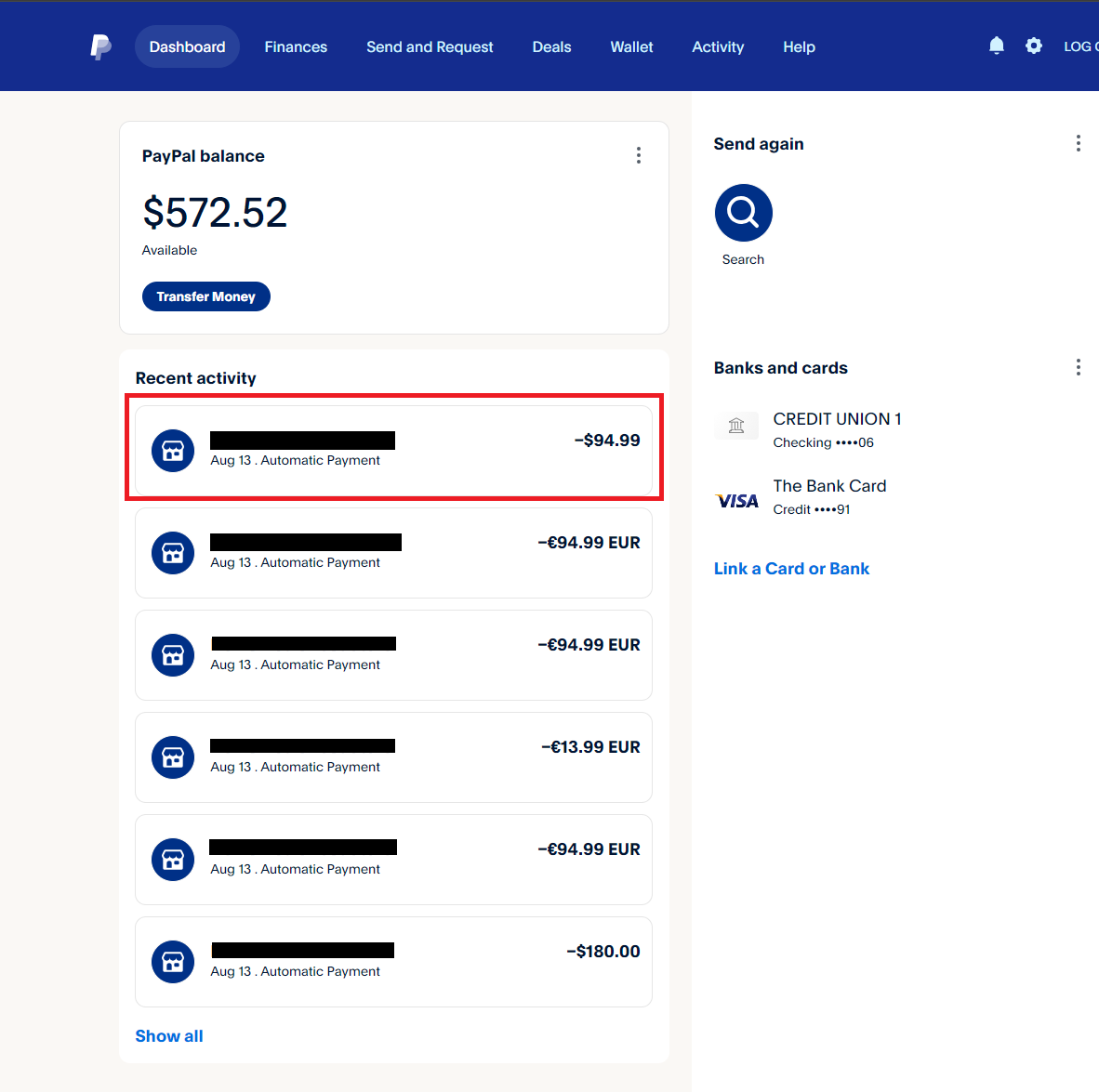1099x1092 pixels.
Task: Open the −$94.99 Automatic Payment transaction
Action: (x=393, y=451)
